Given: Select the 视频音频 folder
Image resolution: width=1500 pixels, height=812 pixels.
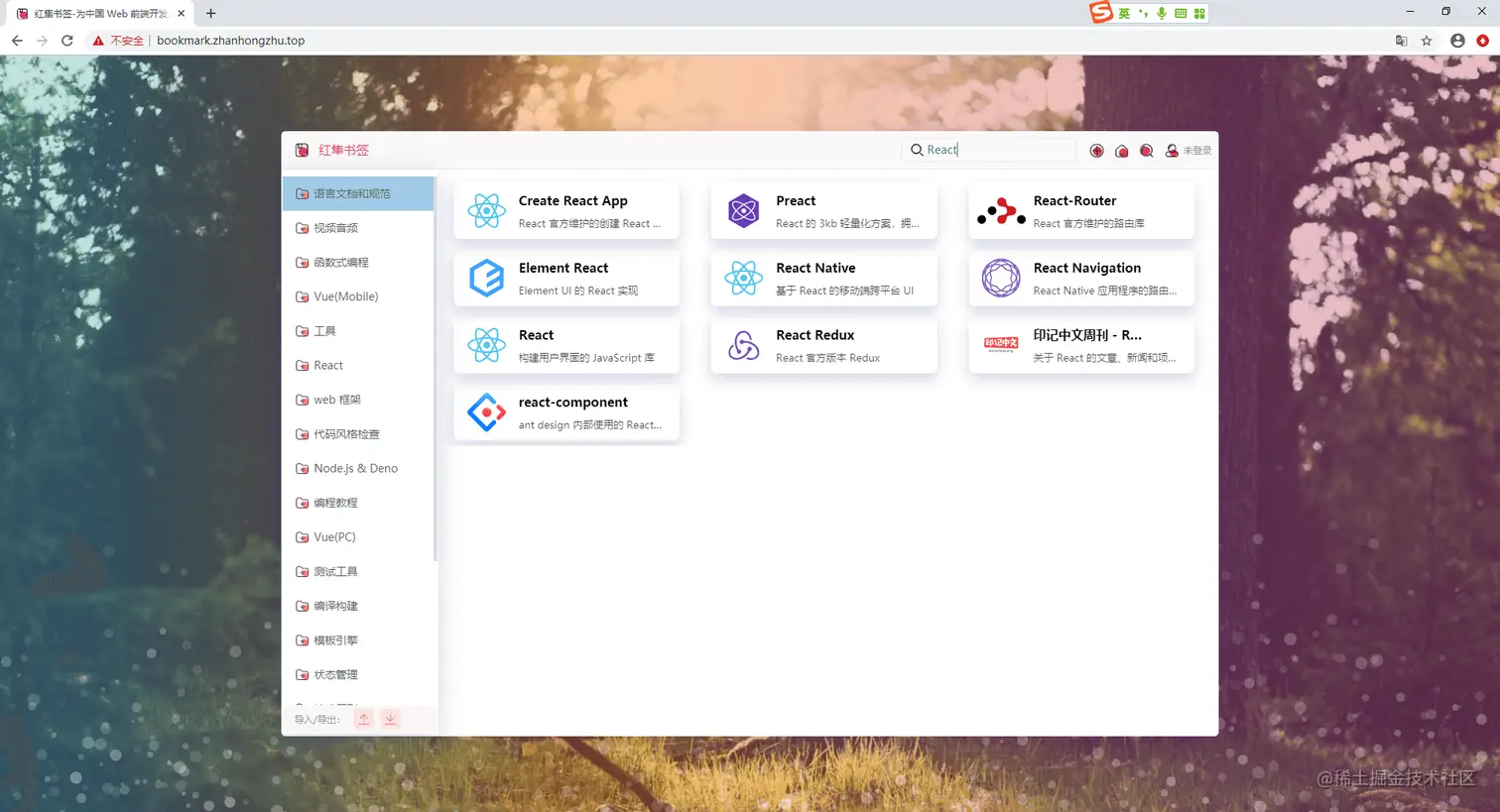Looking at the screenshot, I should pyautogui.click(x=358, y=228).
